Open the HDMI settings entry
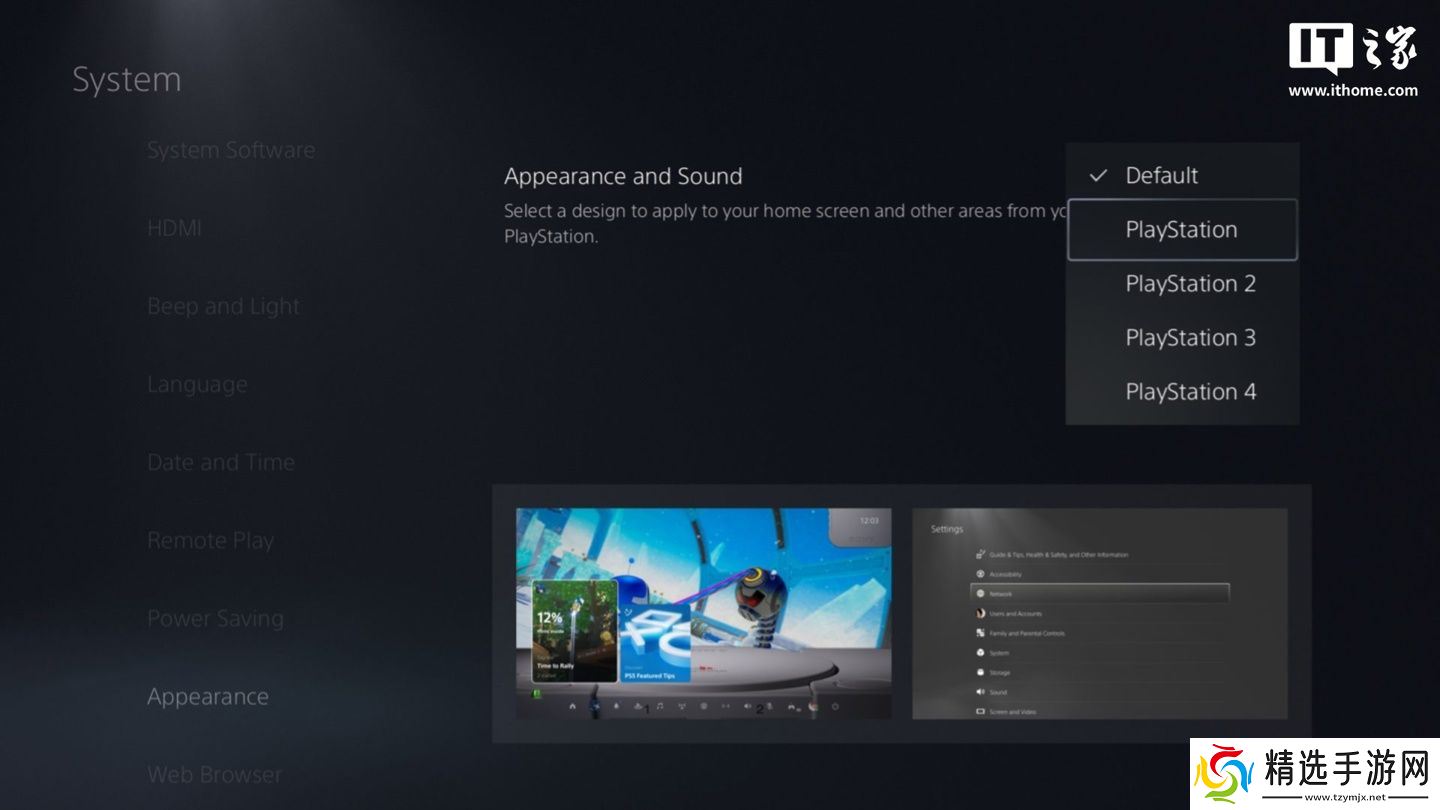This screenshot has width=1440, height=810. 174,228
